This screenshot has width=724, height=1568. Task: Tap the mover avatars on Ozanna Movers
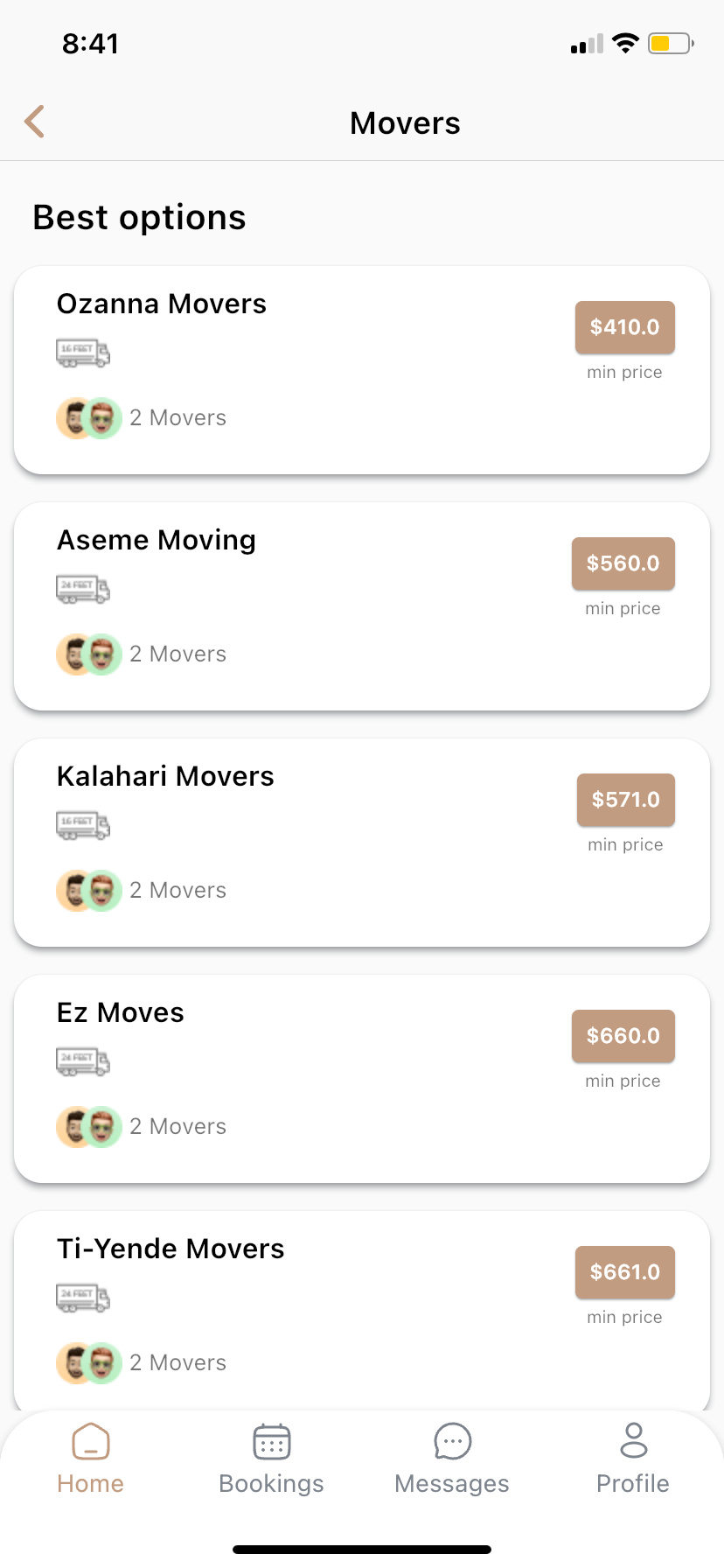pos(88,418)
